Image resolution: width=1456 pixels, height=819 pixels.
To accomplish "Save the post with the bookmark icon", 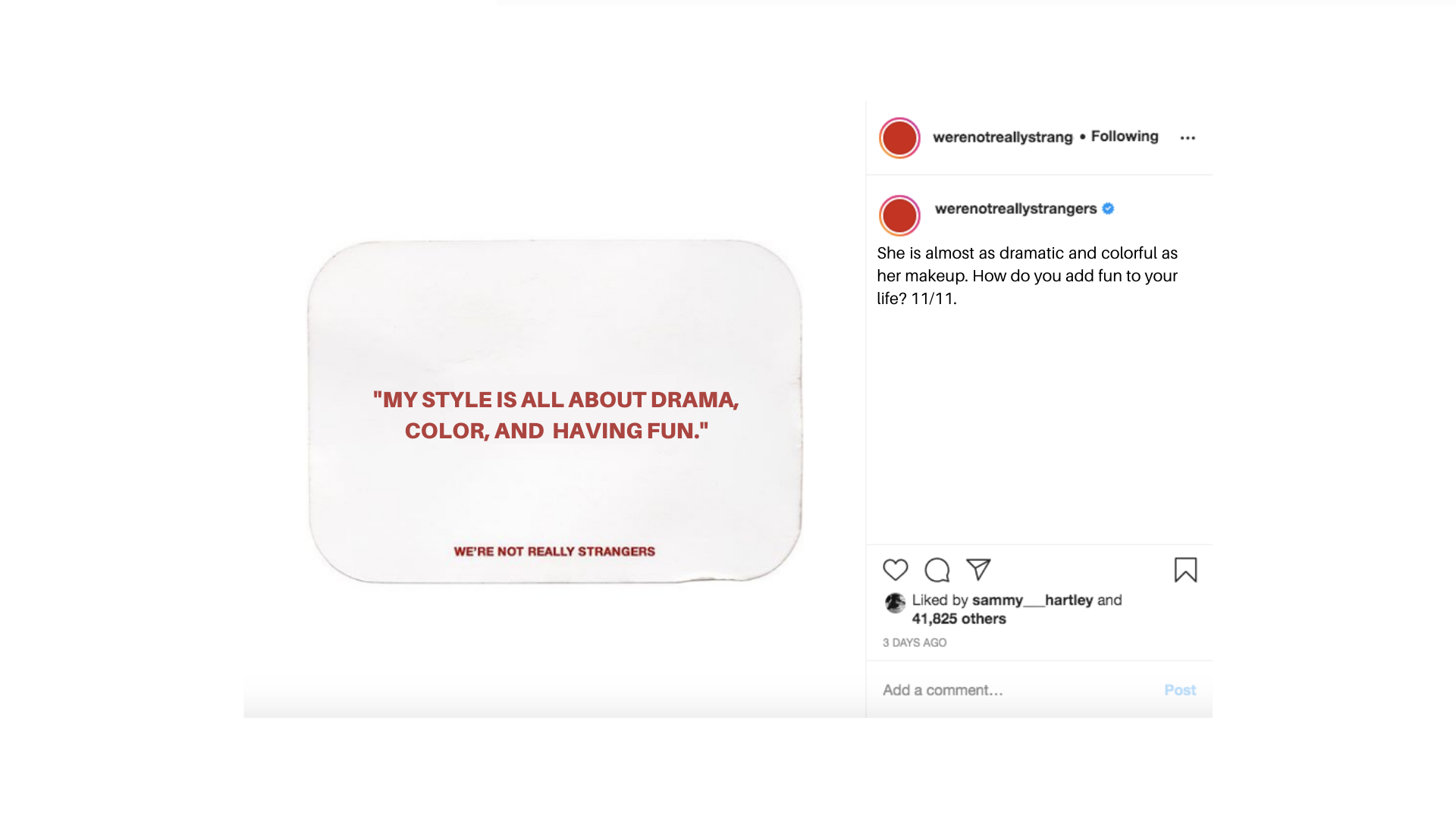I will 1185,570.
